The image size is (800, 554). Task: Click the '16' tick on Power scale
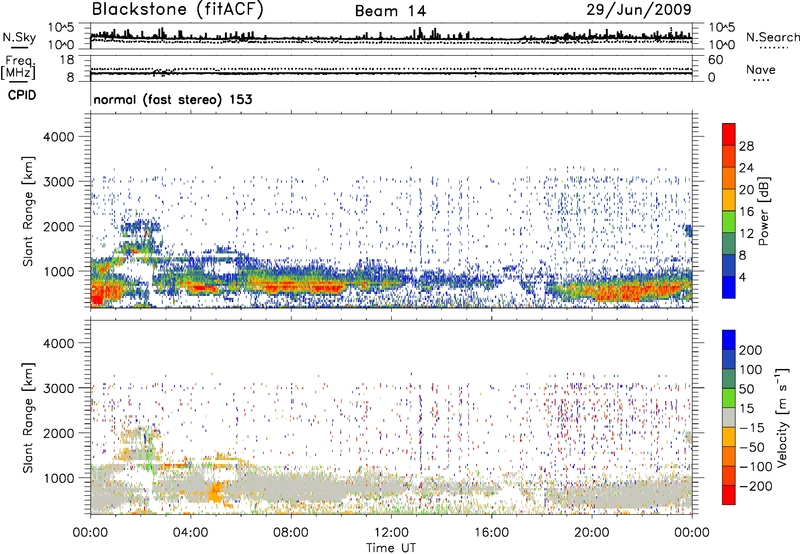pos(746,212)
